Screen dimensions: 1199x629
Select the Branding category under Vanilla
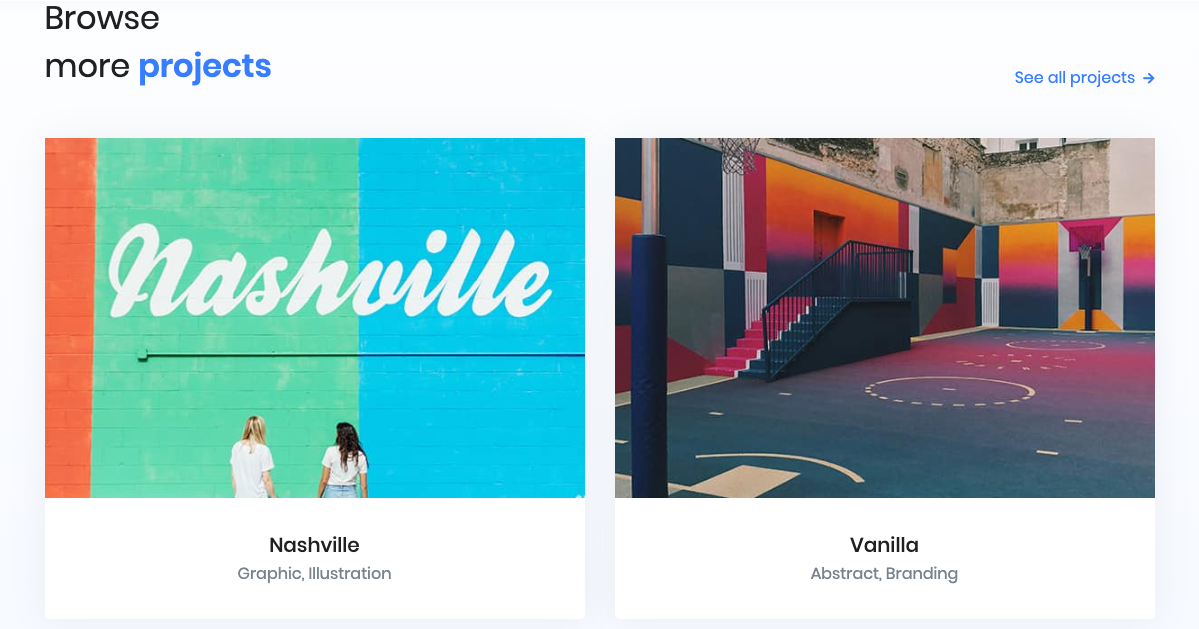pos(921,573)
